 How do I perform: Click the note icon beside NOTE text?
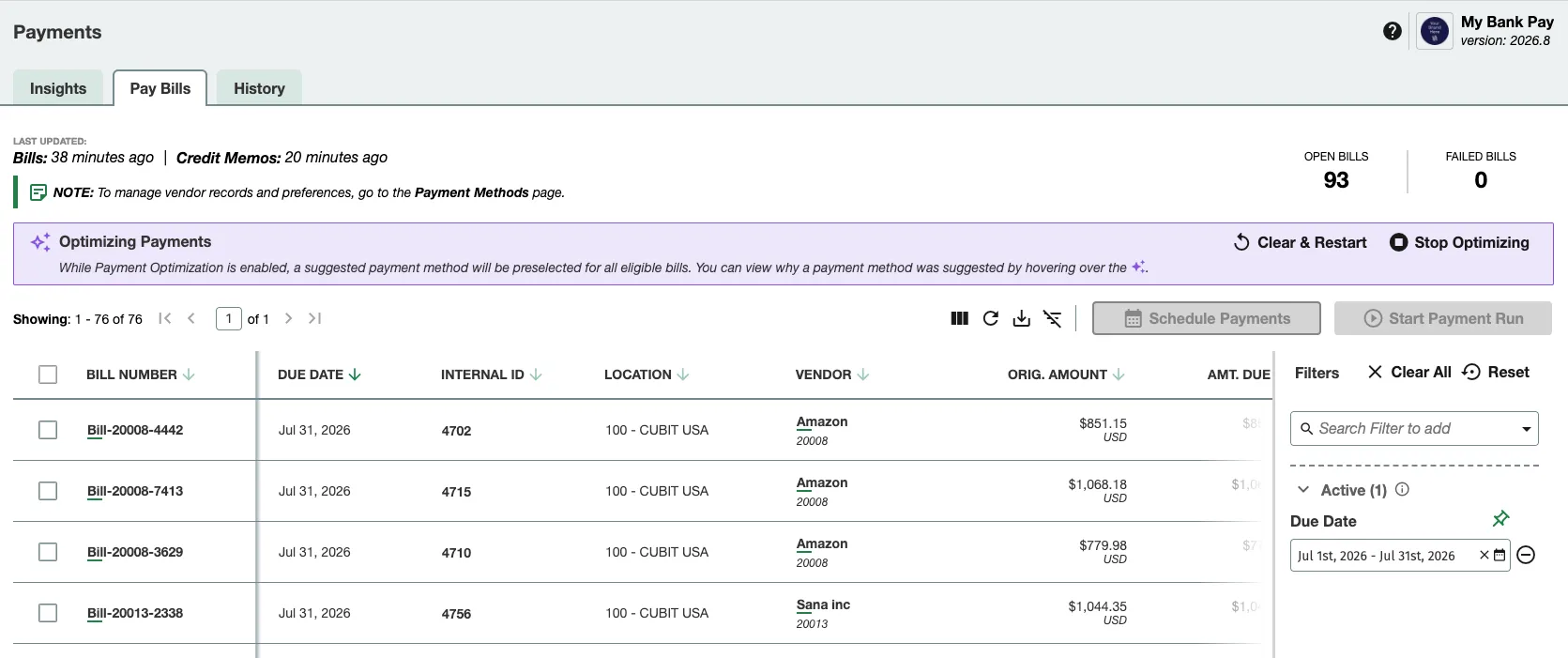38,192
